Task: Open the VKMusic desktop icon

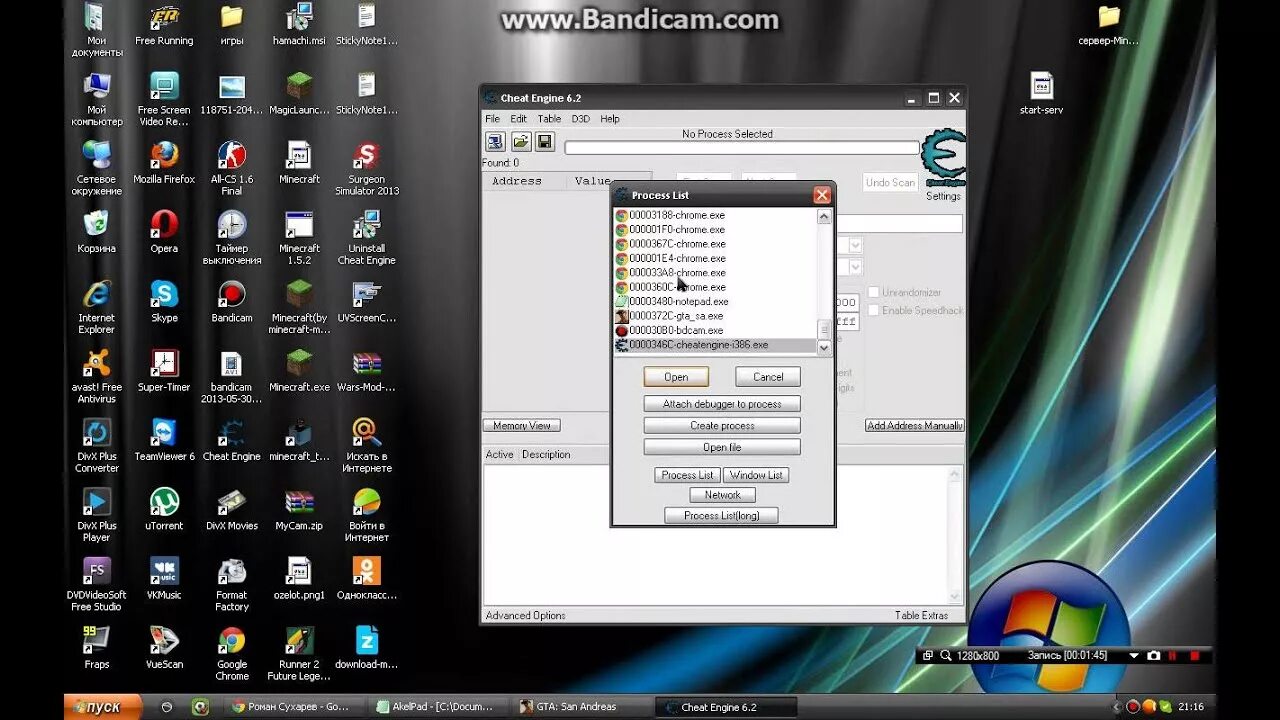Action: coord(164,577)
